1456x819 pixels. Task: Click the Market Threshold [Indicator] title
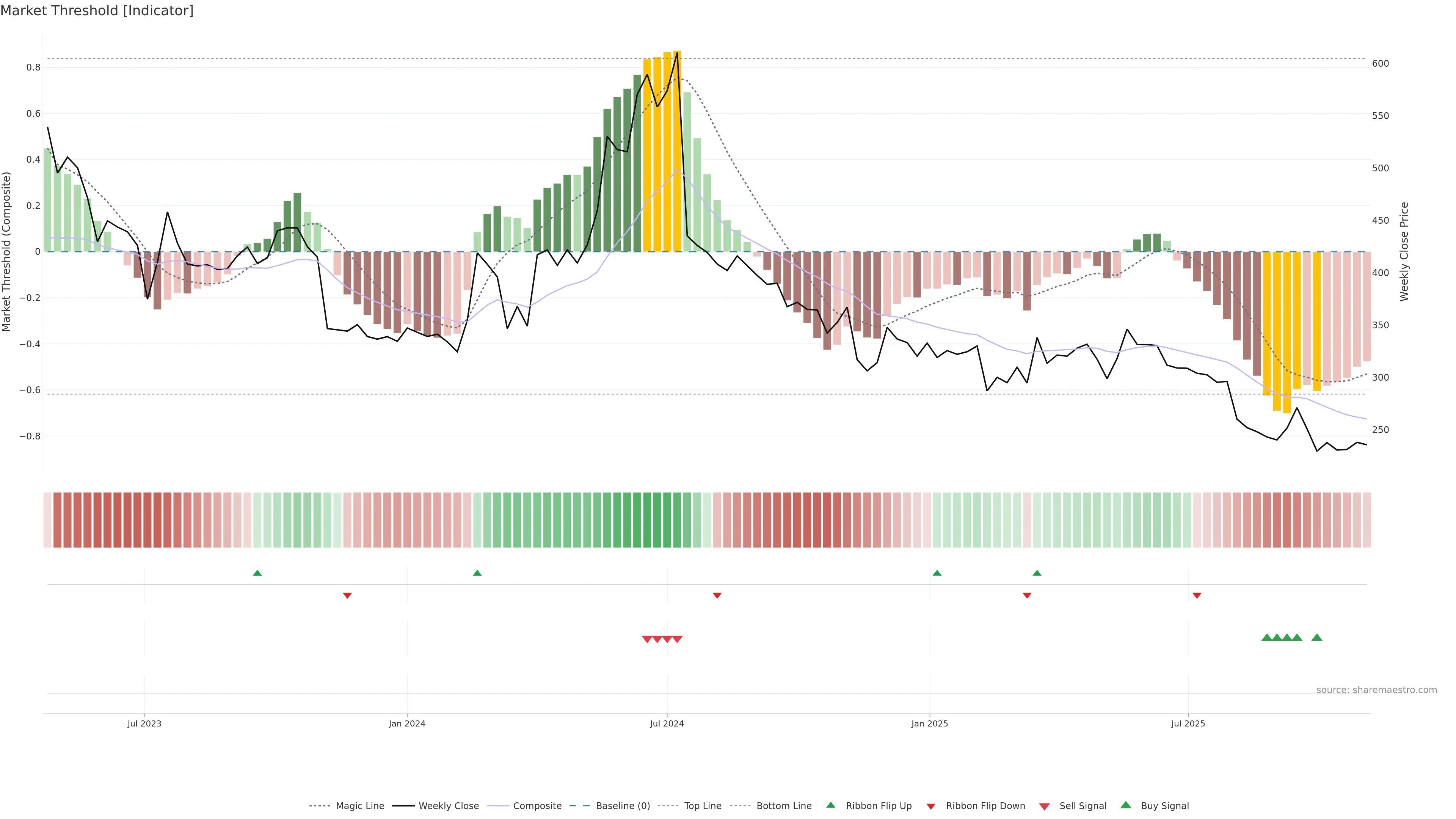click(97, 11)
